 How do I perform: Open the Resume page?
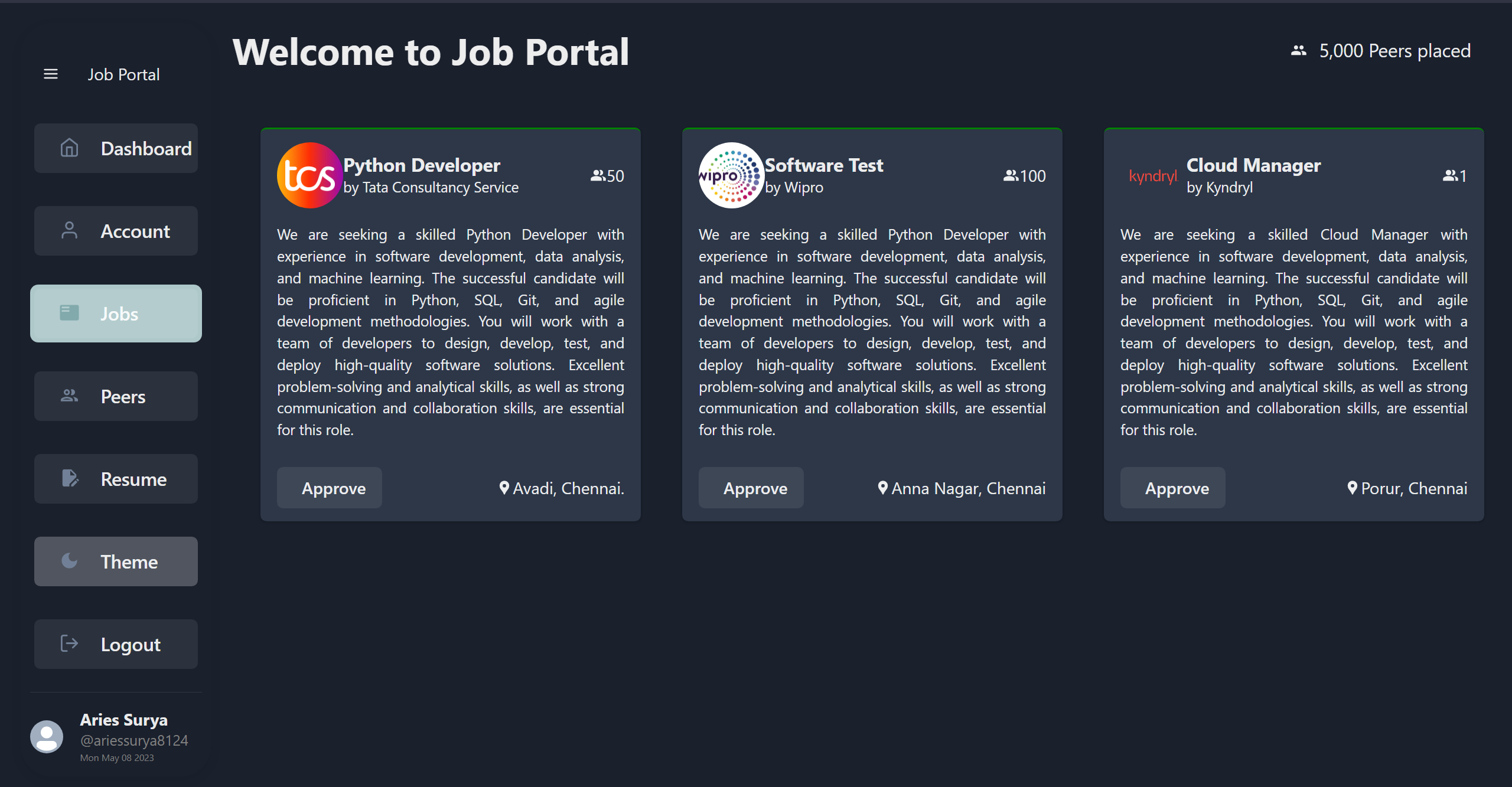pyautogui.click(x=116, y=479)
